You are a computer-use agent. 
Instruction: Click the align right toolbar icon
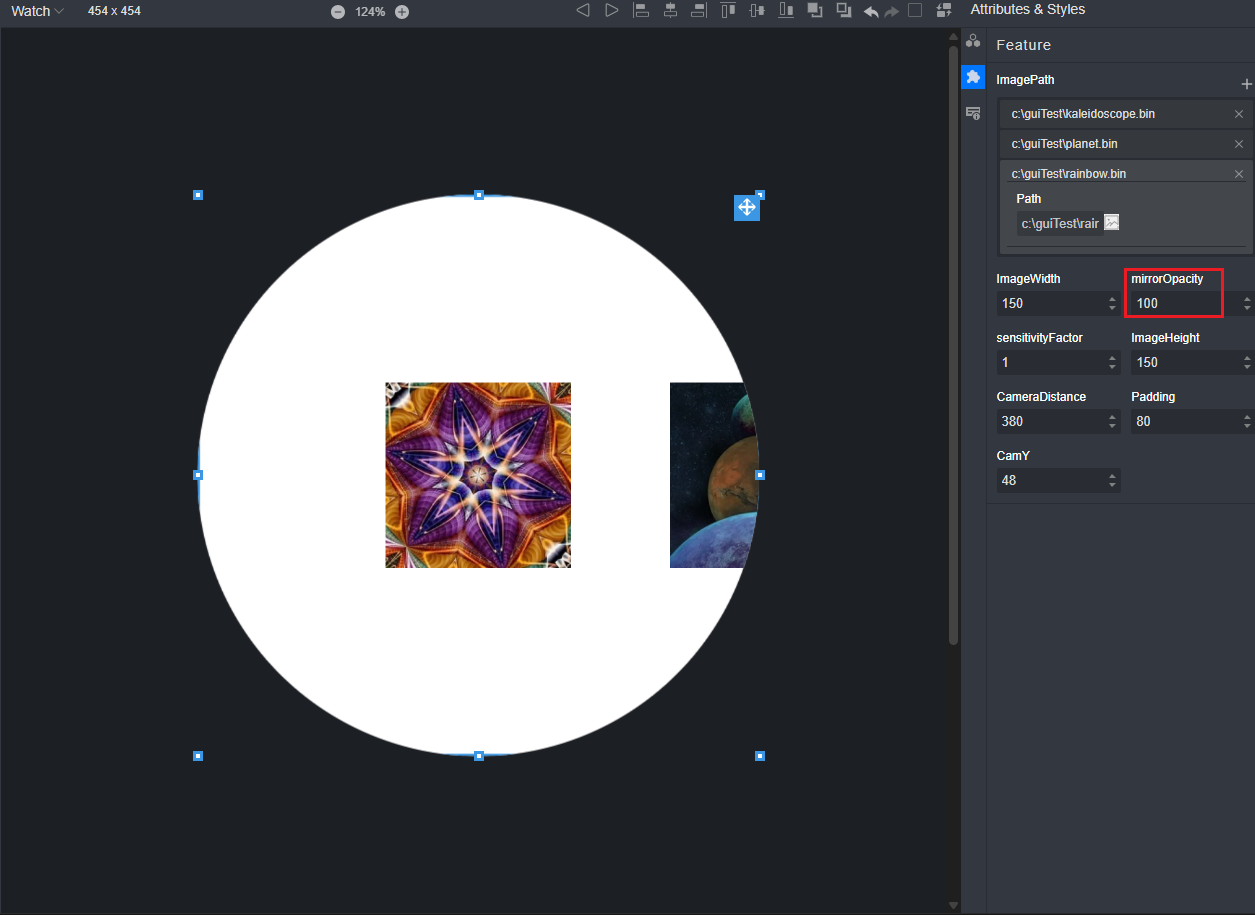pos(699,11)
